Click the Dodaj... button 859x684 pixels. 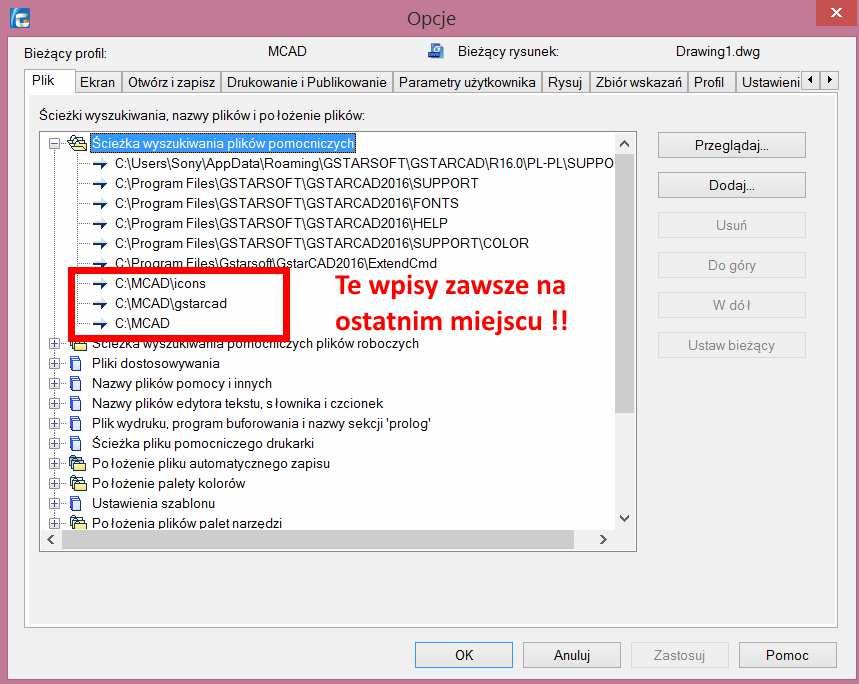click(731, 185)
